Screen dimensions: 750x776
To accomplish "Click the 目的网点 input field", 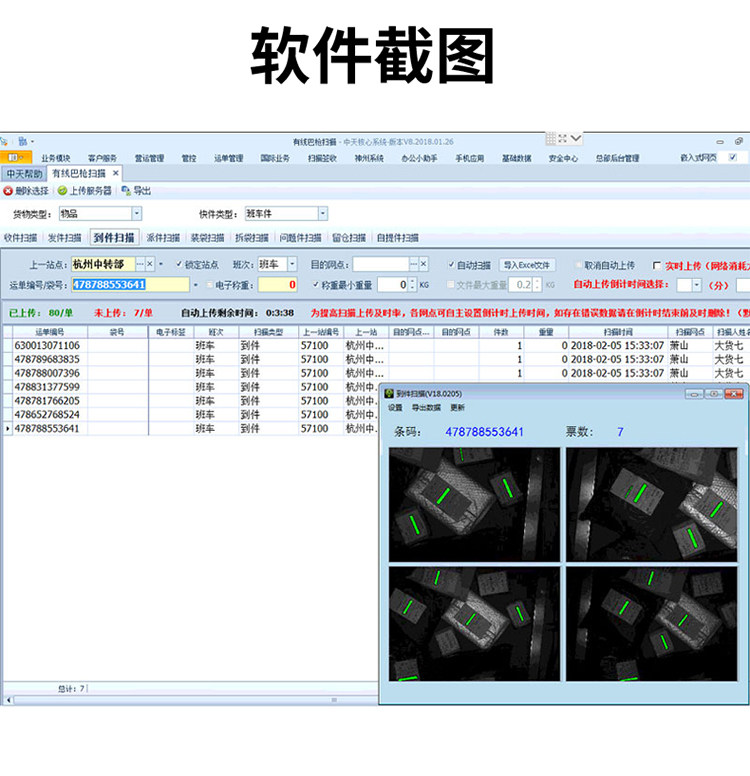I will click(x=381, y=264).
